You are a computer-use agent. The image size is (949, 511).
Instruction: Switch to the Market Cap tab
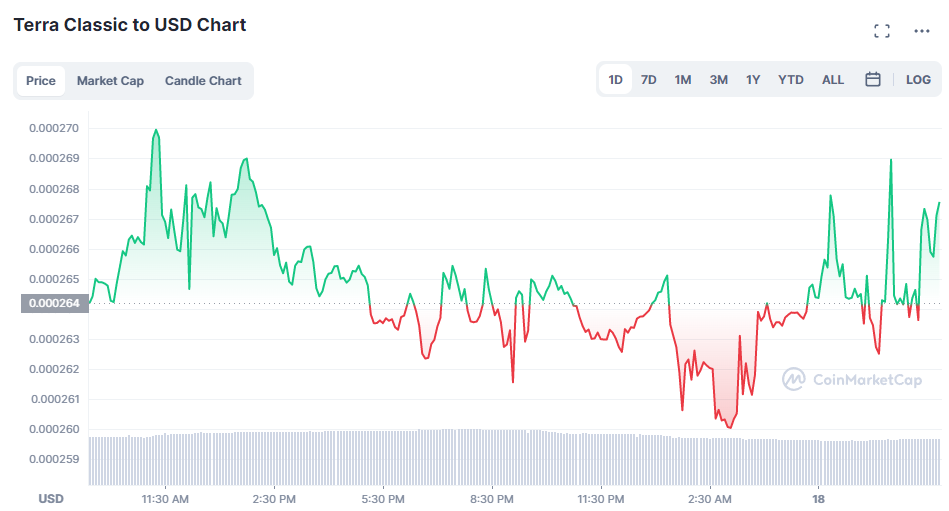point(110,81)
